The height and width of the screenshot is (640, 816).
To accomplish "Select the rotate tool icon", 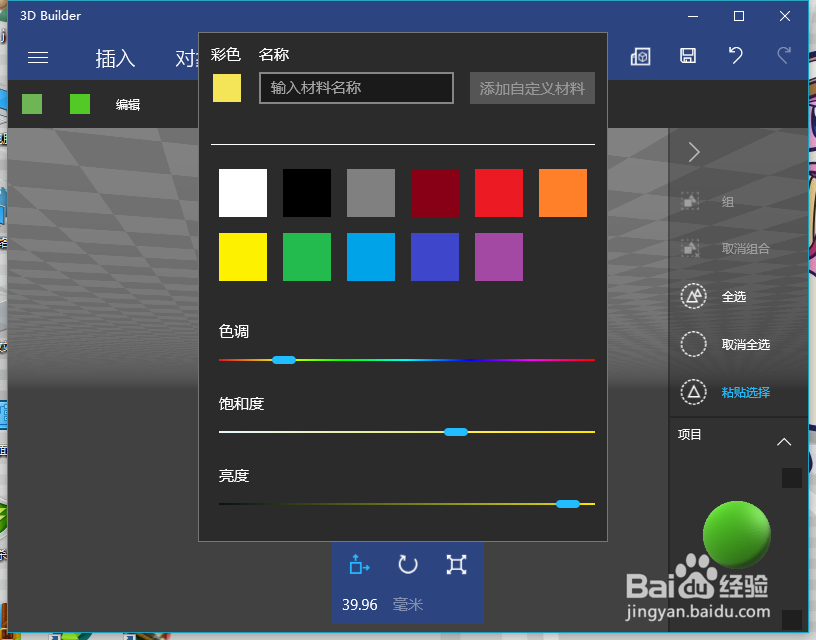I will 407,565.
